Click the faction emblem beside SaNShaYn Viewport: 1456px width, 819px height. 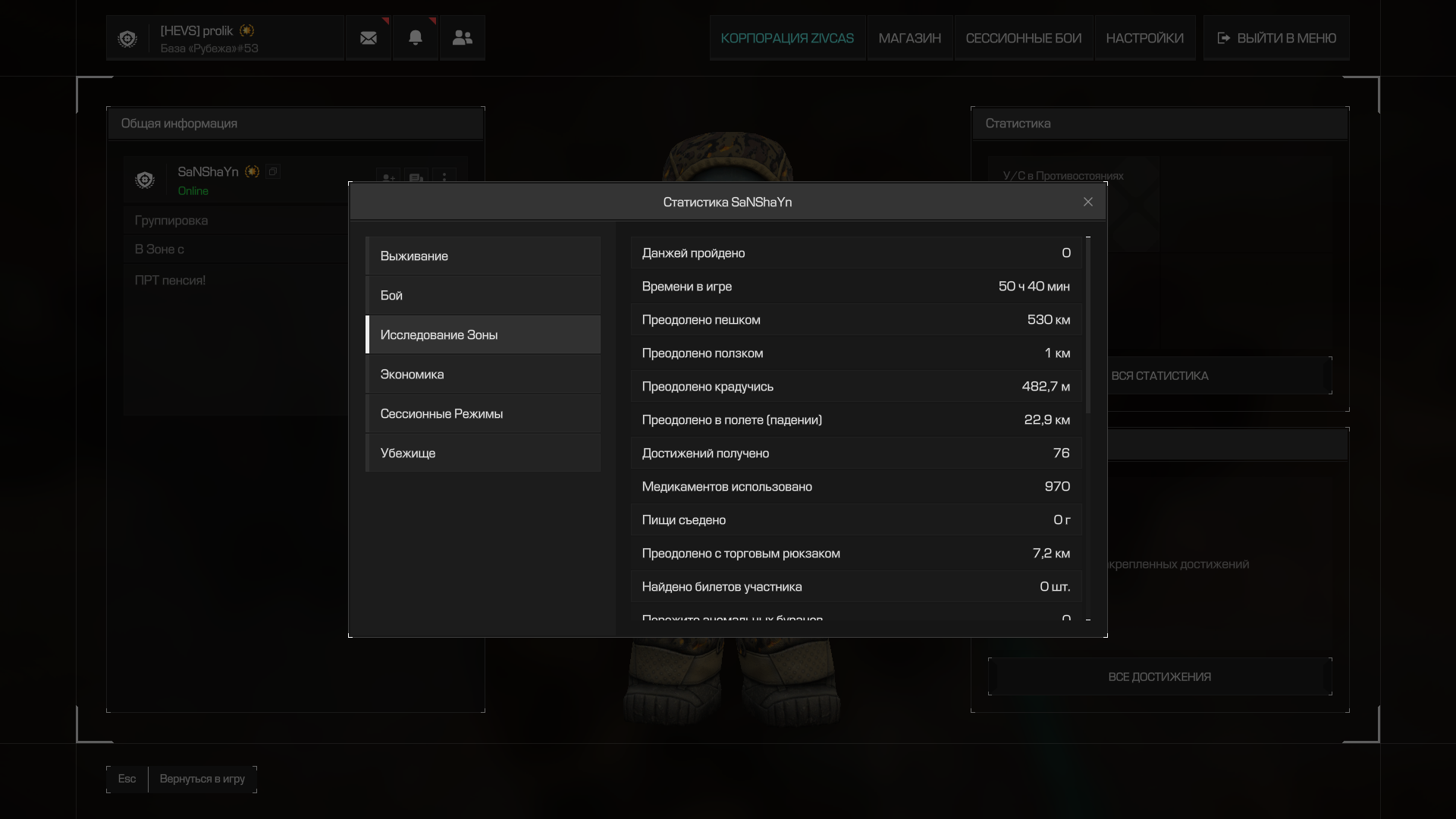(145, 180)
